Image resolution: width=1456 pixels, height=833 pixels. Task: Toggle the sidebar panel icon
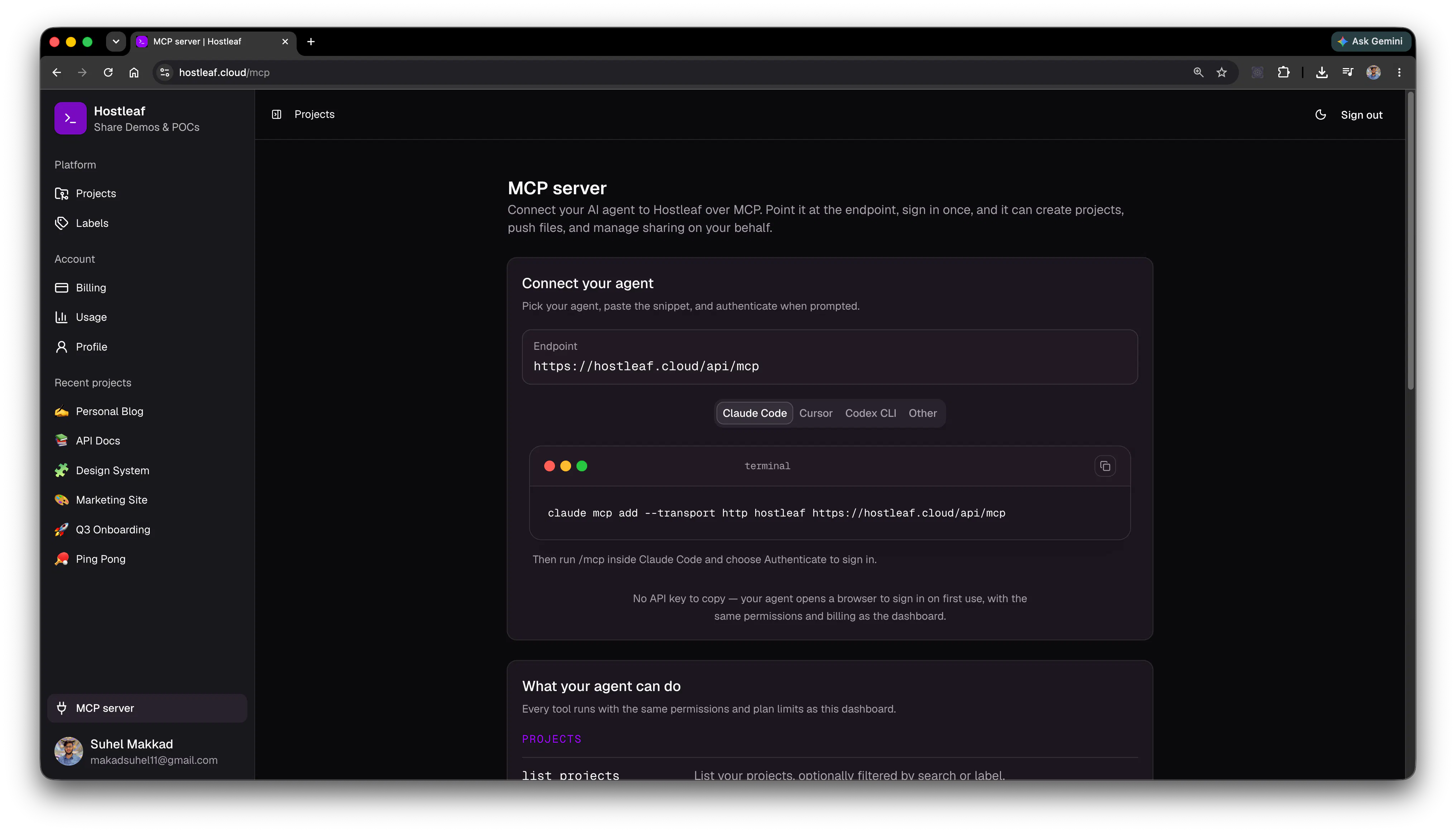(277, 114)
